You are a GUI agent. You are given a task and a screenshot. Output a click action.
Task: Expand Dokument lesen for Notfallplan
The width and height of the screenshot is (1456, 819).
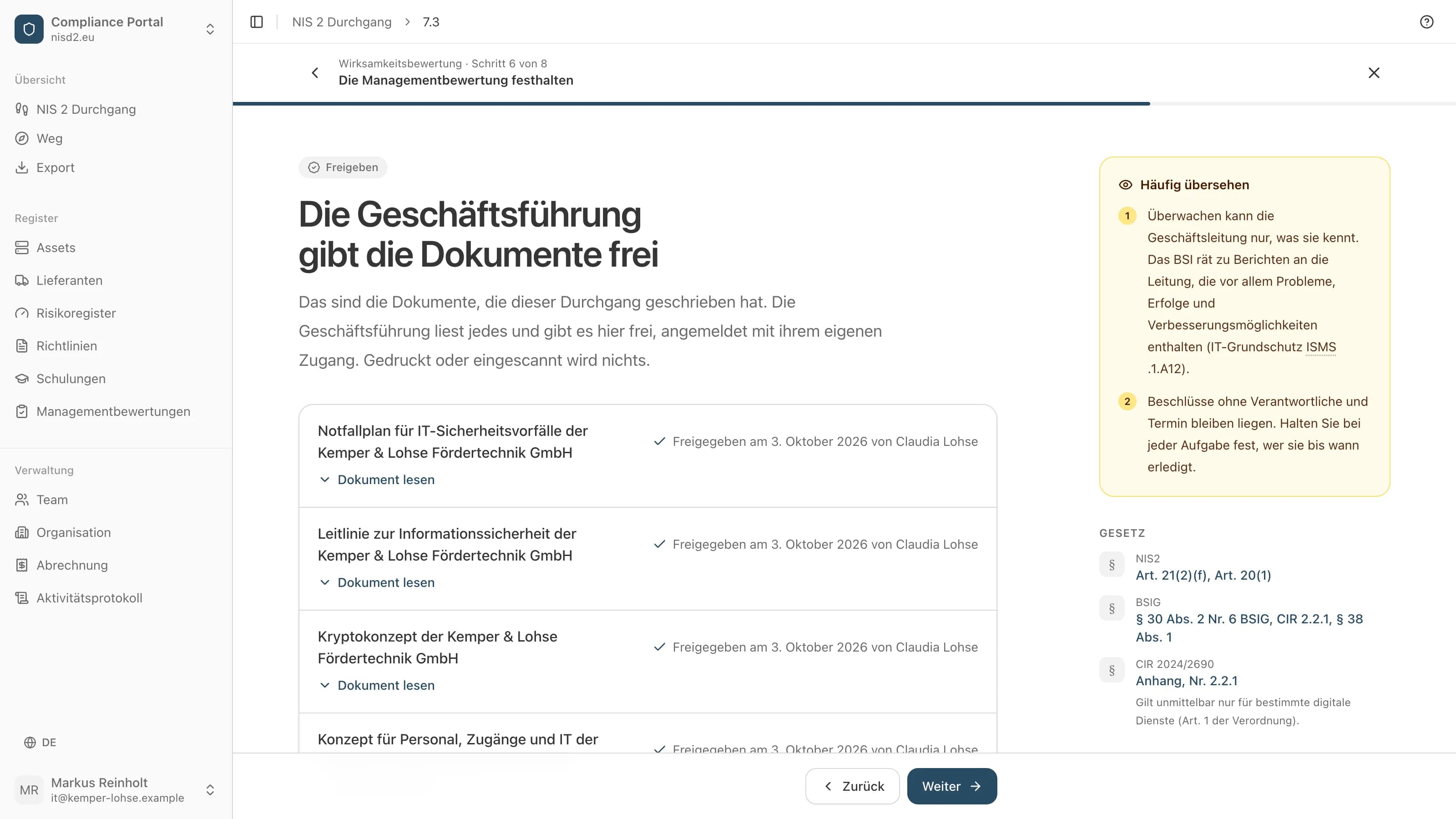(x=376, y=479)
